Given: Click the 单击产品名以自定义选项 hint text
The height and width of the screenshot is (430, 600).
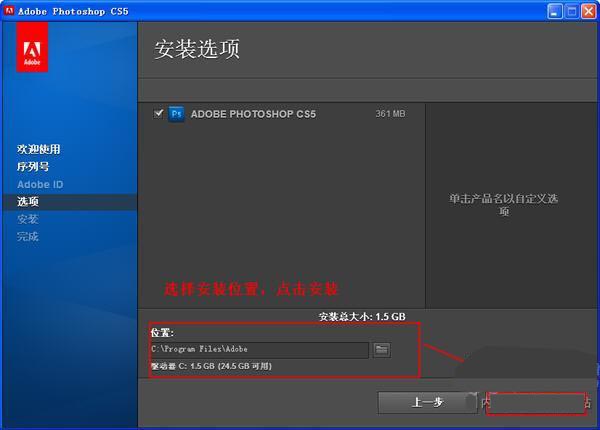Looking at the screenshot, I should pos(504,205).
